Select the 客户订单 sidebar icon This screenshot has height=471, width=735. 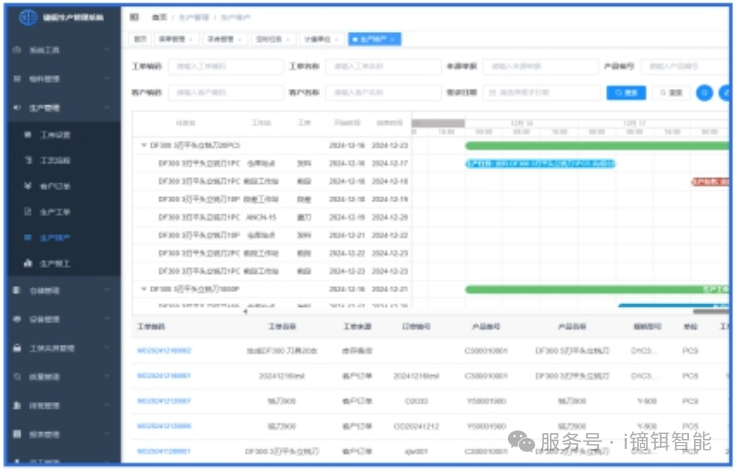(x=28, y=186)
